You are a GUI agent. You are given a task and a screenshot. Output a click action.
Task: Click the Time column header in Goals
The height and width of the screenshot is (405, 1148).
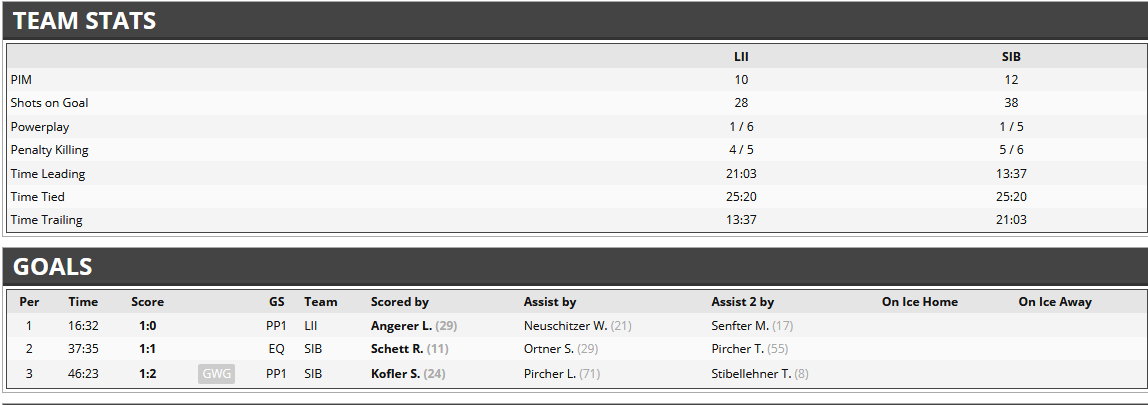click(83, 302)
